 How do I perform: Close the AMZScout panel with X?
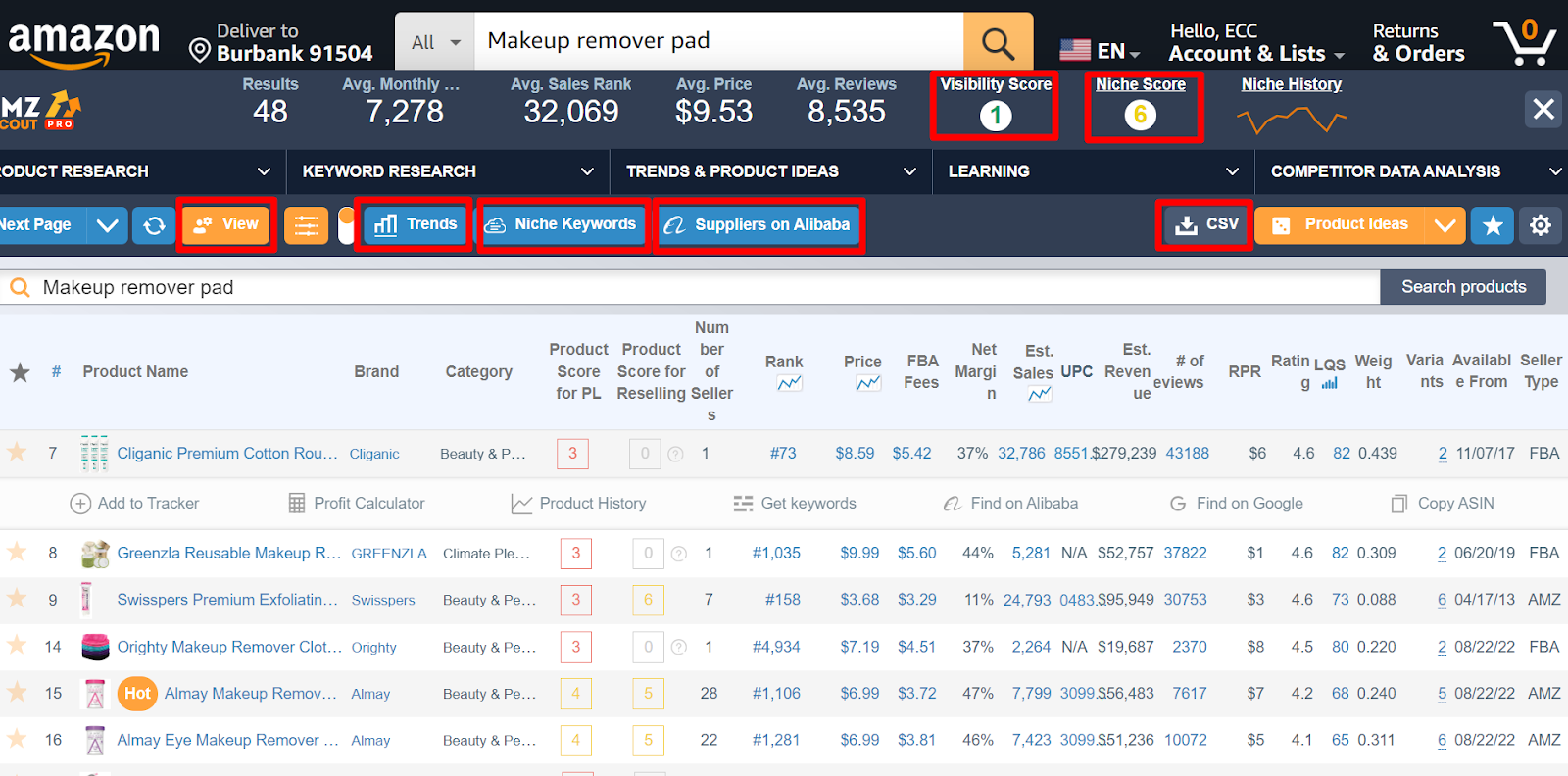(x=1543, y=109)
